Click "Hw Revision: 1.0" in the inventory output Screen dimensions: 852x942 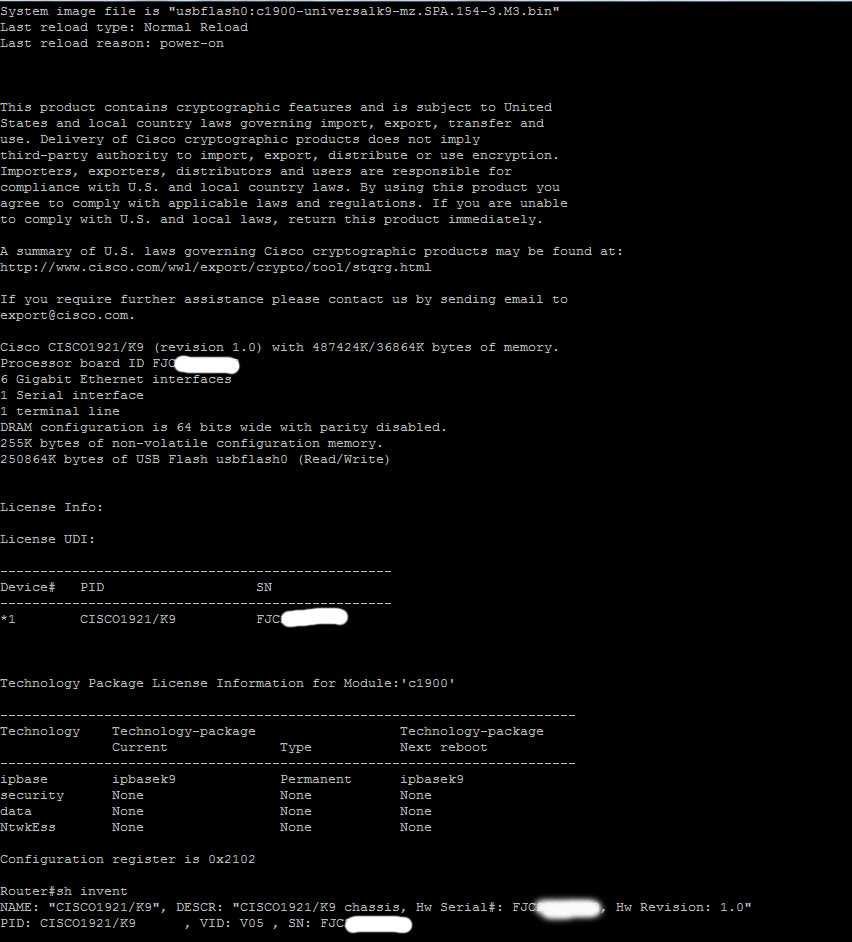(680, 907)
